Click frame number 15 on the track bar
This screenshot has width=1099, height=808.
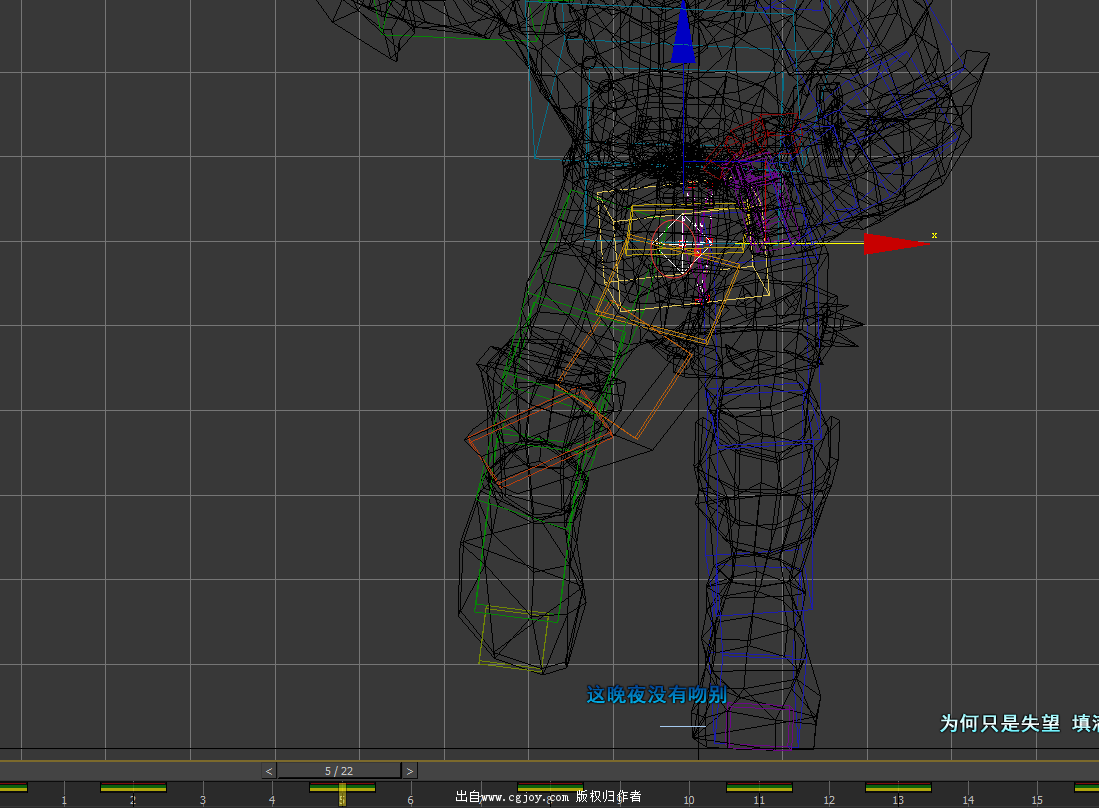coord(1037,800)
